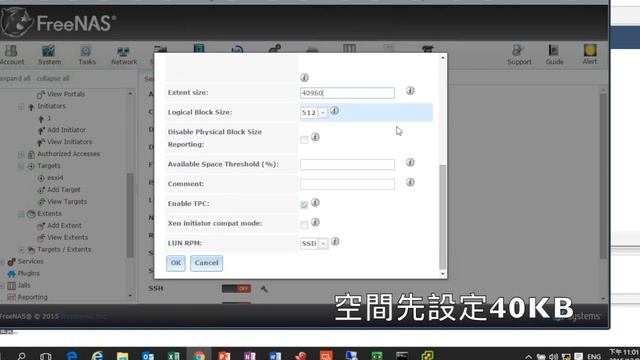Open PowerPoint from the Windows taskbar

224,356
